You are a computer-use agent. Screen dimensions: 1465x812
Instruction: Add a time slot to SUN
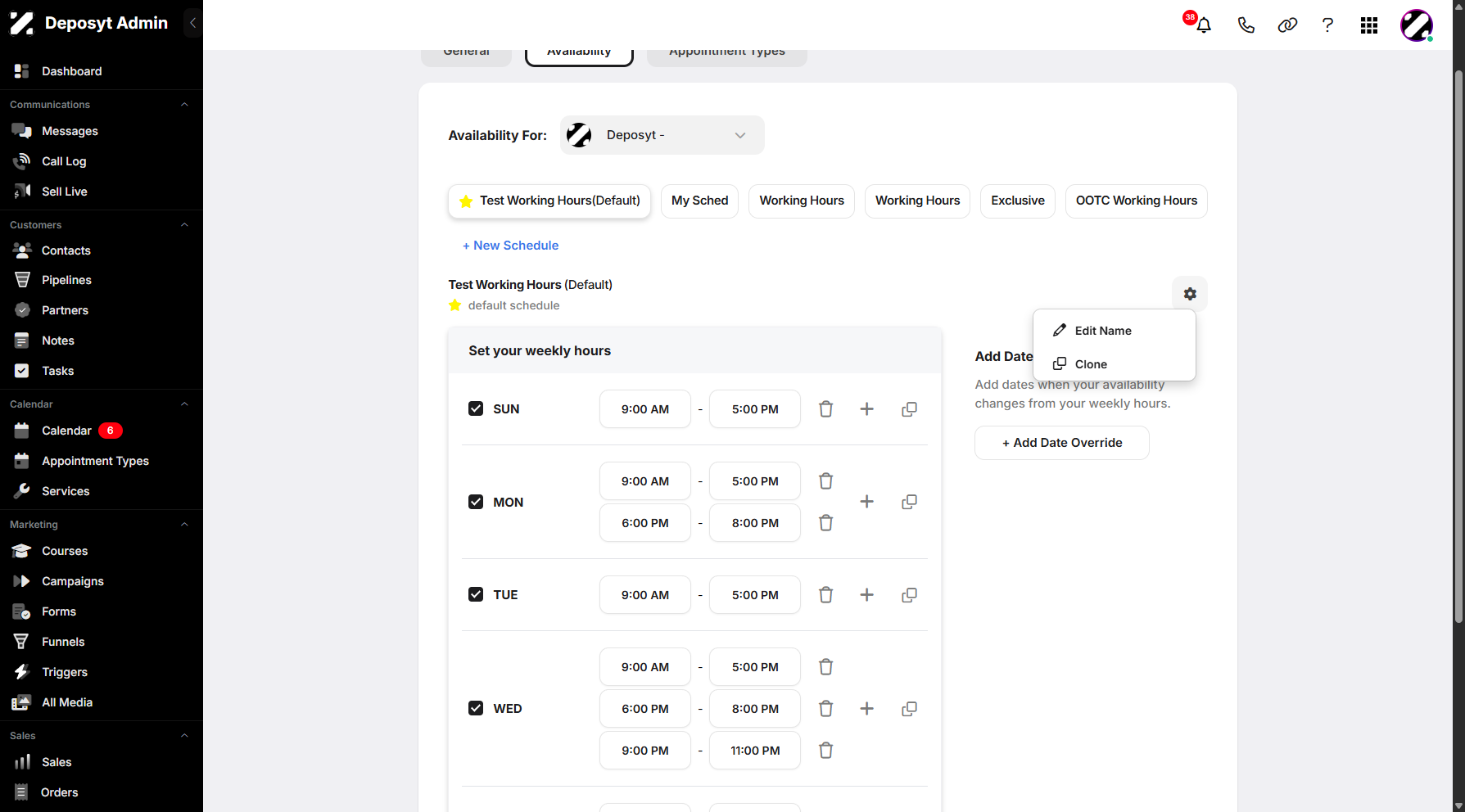[866, 409]
